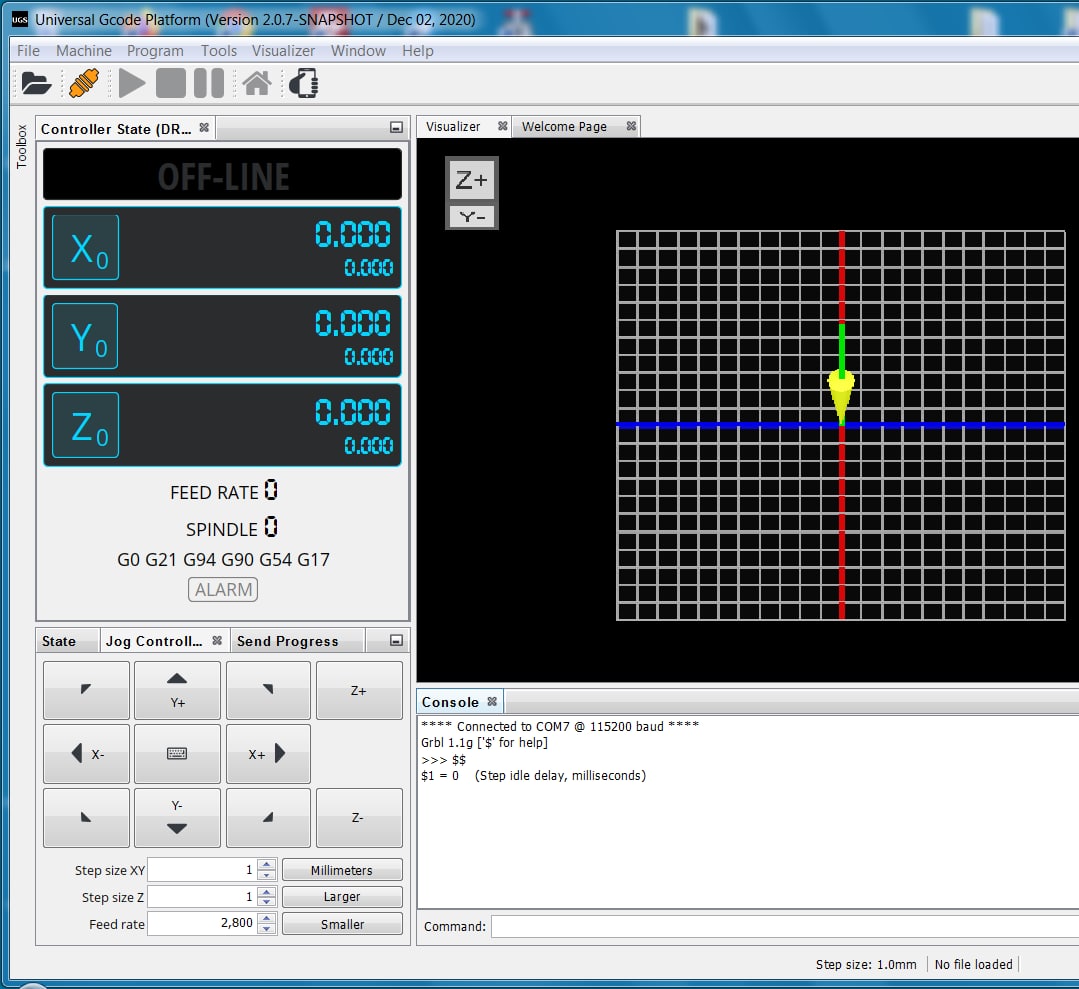This screenshot has height=989, width=1079.
Task: Minimize the Controller State panel group
Action: pyautogui.click(x=396, y=127)
